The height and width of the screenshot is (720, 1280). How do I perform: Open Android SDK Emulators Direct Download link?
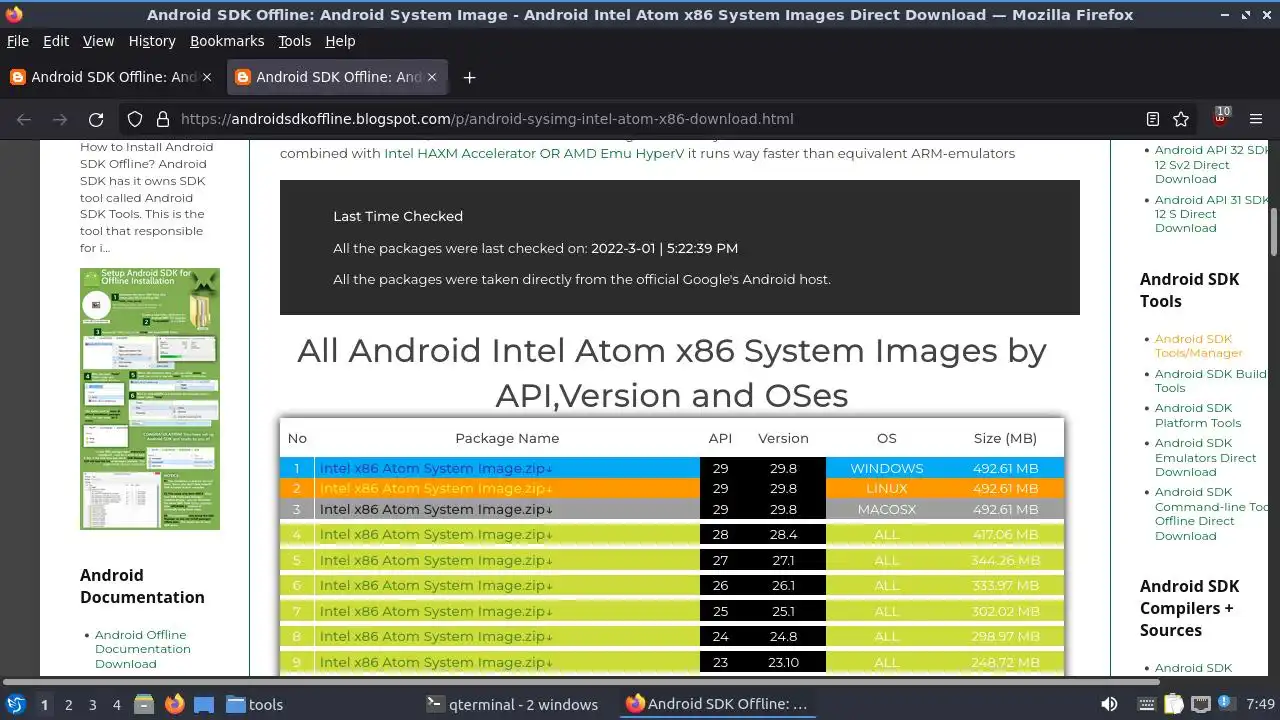[x=1205, y=457]
